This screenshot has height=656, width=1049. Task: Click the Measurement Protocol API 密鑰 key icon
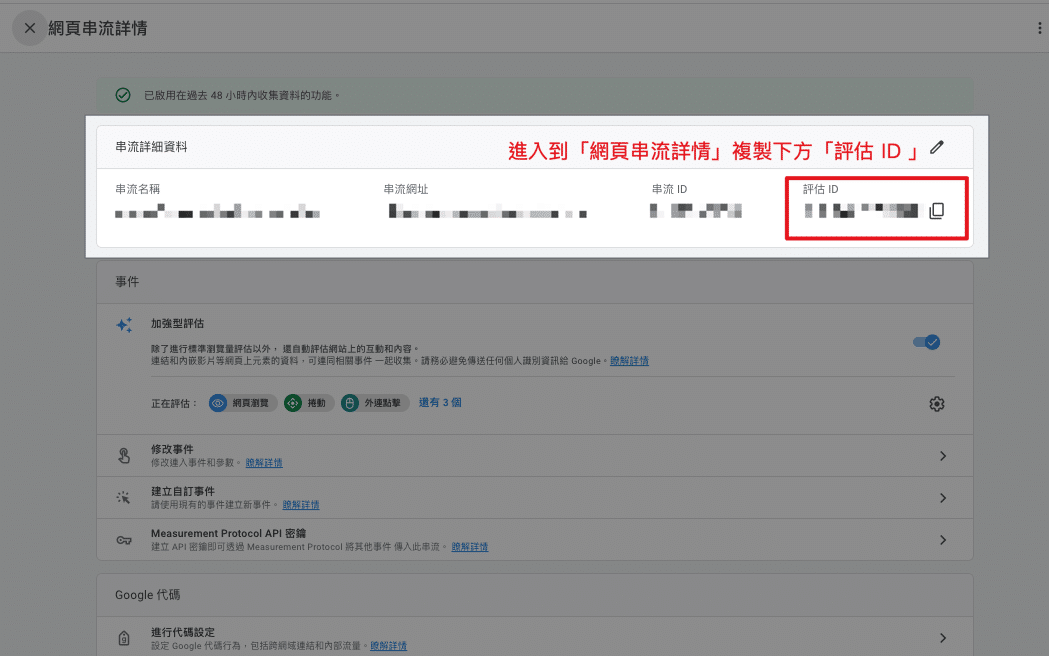124,539
